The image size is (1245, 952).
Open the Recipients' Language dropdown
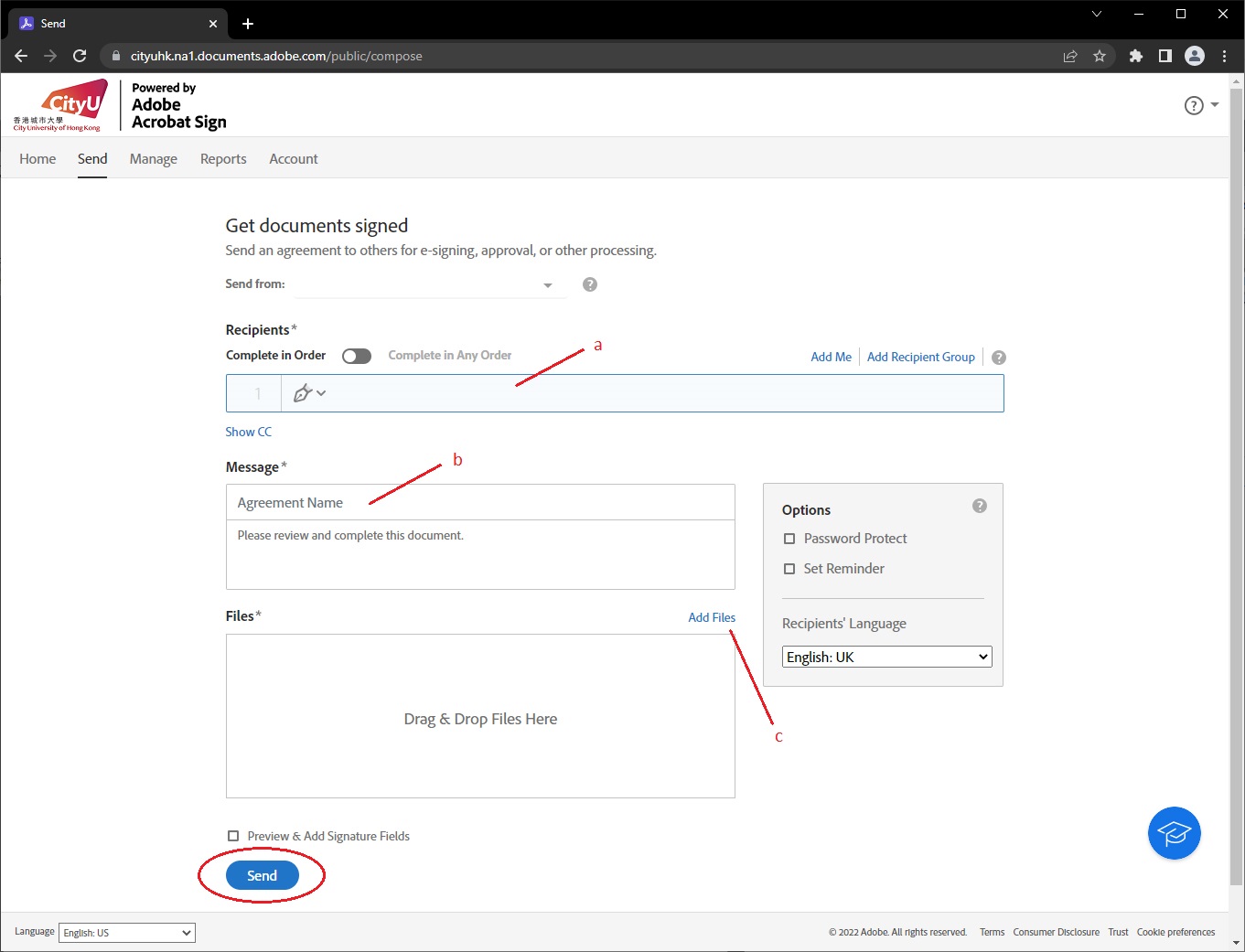886,657
